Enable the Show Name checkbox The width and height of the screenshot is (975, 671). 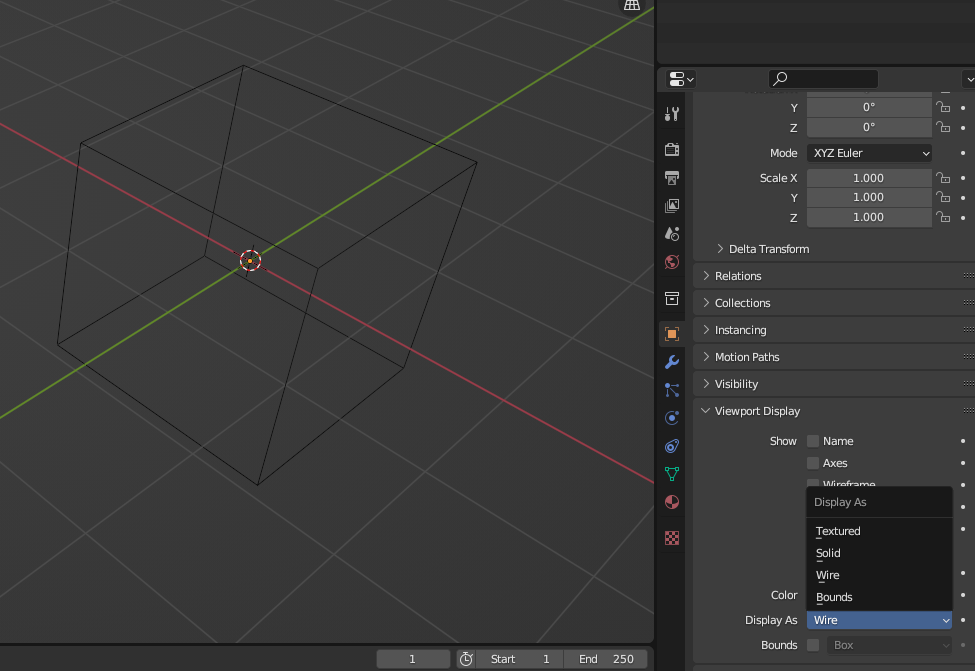click(x=813, y=441)
